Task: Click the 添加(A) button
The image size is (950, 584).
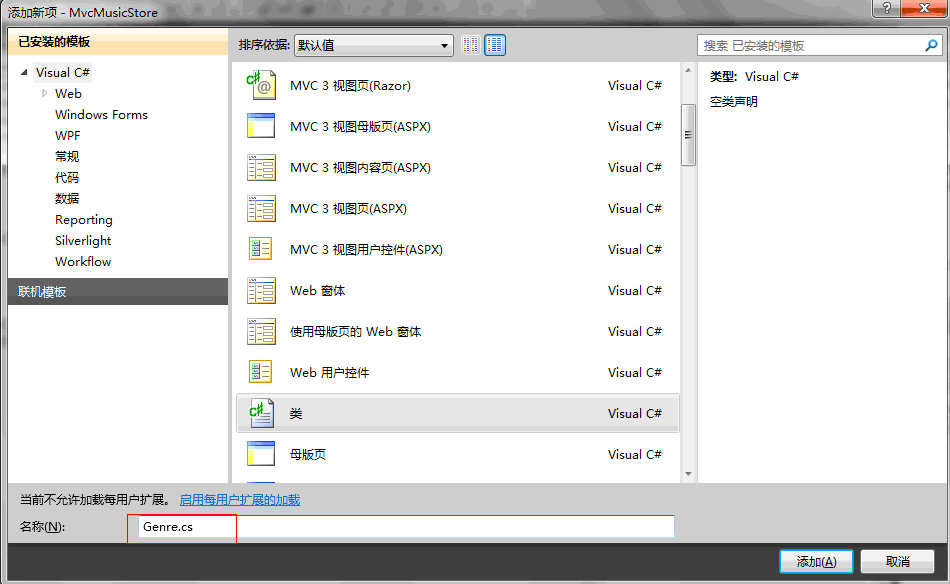Action: [816, 562]
